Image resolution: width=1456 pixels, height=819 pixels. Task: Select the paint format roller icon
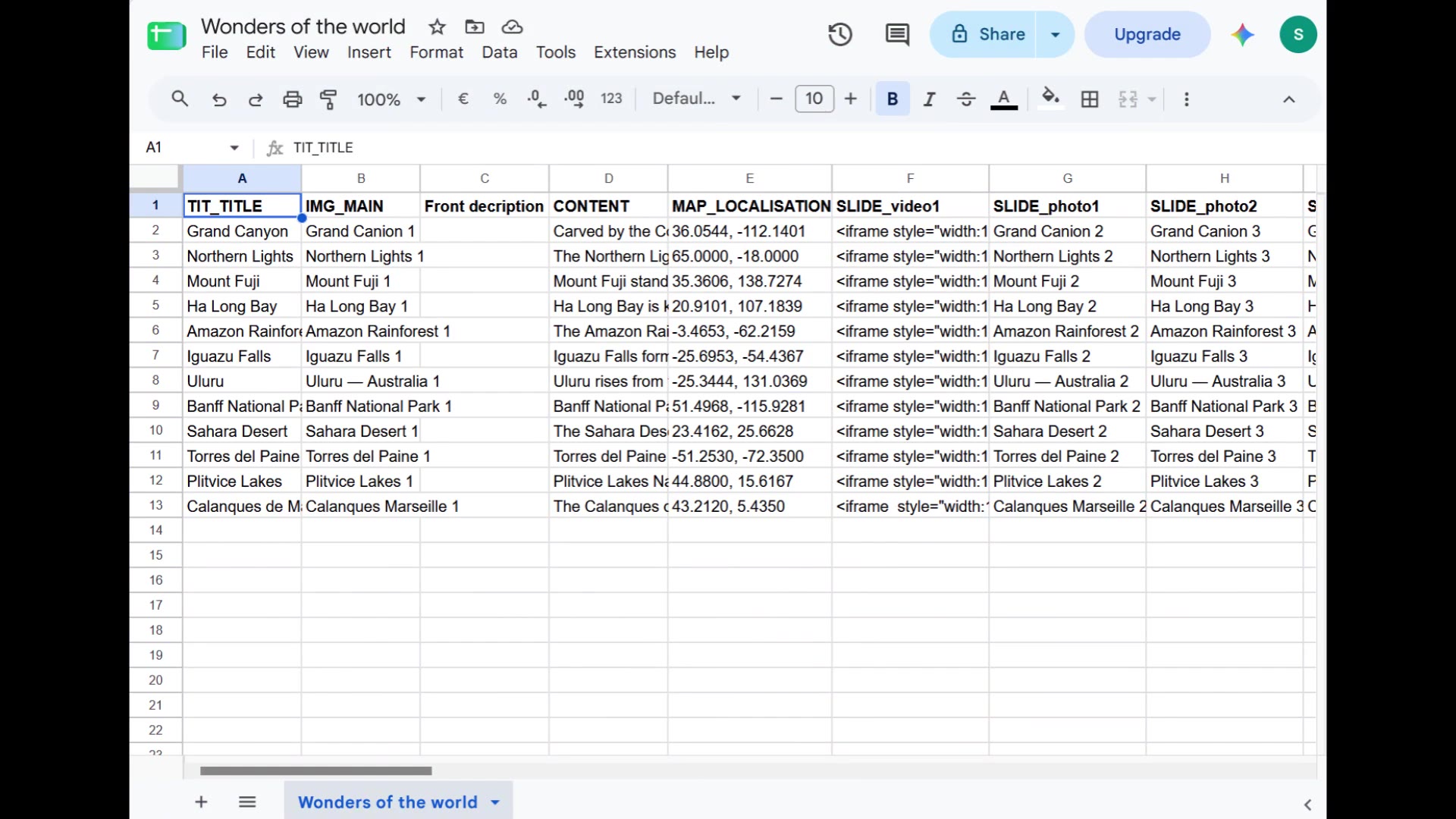pyautogui.click(x=328, y=99)
